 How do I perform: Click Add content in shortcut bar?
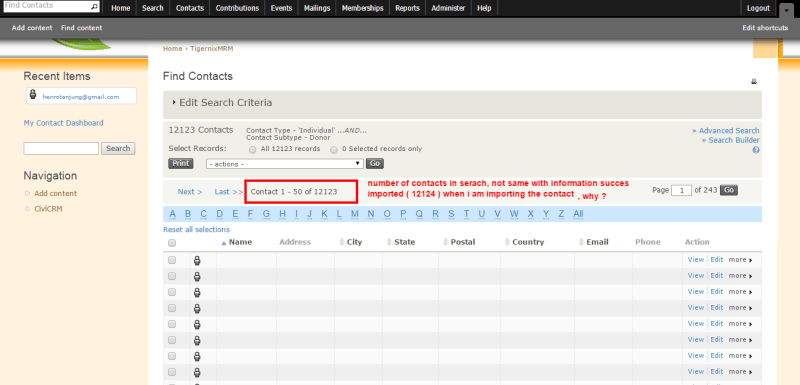[32, 28]
